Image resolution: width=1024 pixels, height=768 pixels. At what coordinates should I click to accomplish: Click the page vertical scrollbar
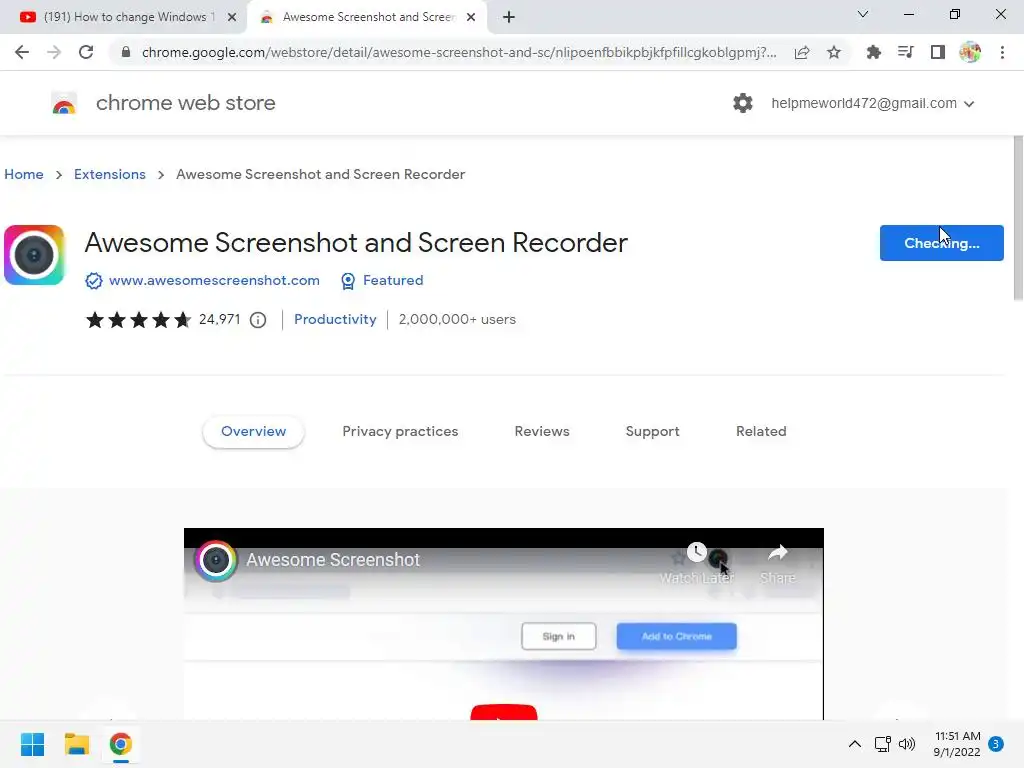point(1018,219)
